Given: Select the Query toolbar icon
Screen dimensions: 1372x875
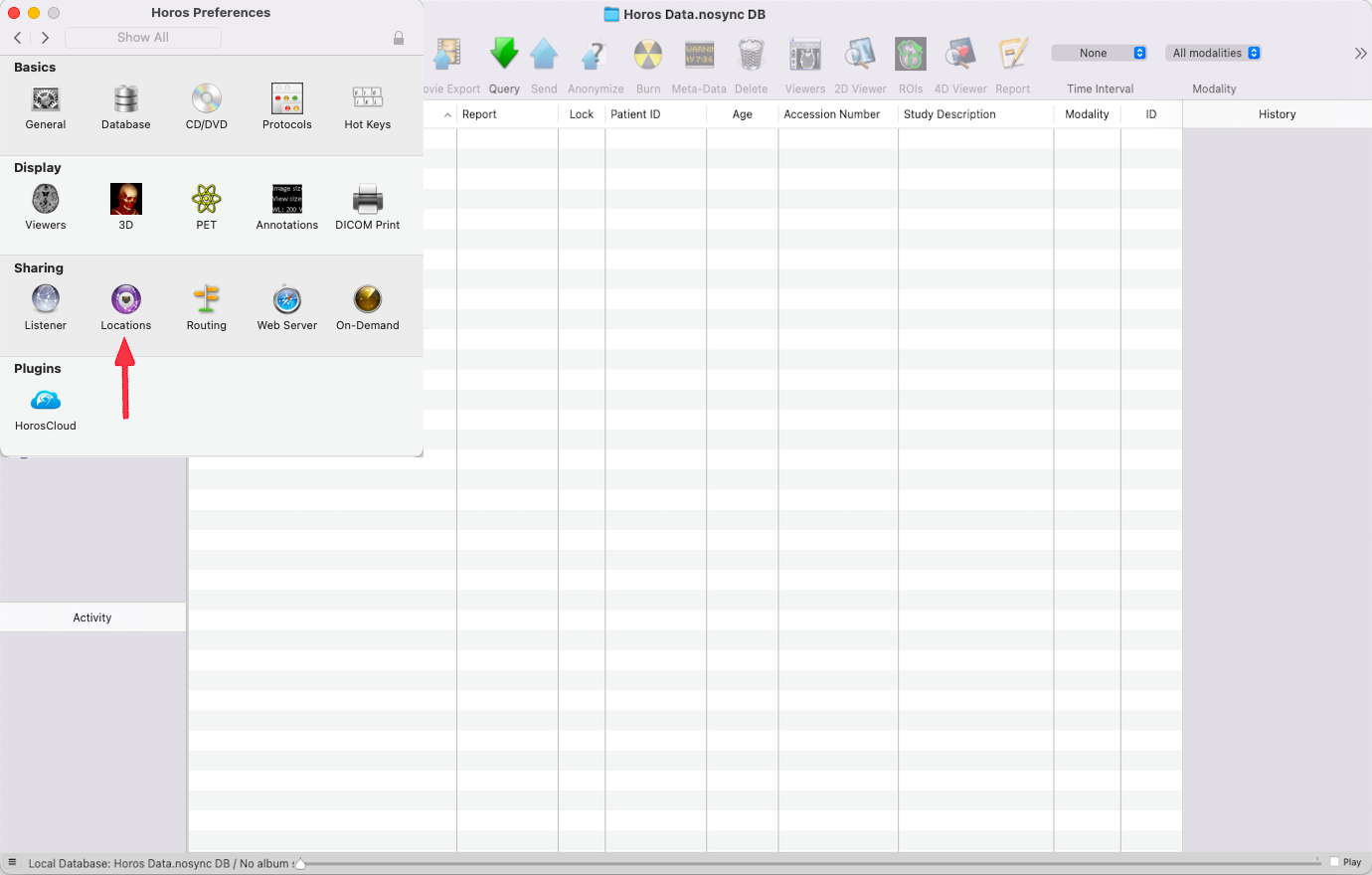Looking at the screenshot, I should 504,54.
